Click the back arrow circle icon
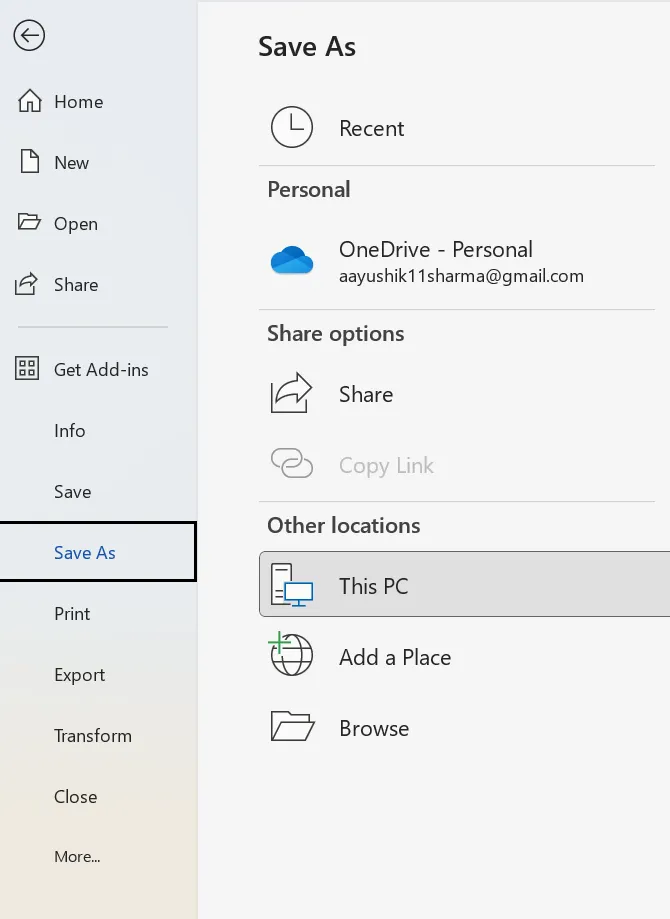 pyautogui.click(x=29, y=36)
